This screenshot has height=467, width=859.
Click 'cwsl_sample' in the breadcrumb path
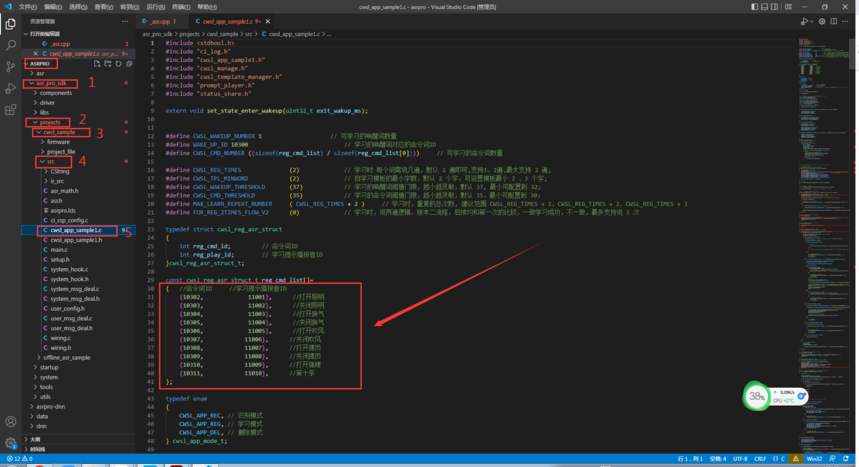tap(222, 34)
